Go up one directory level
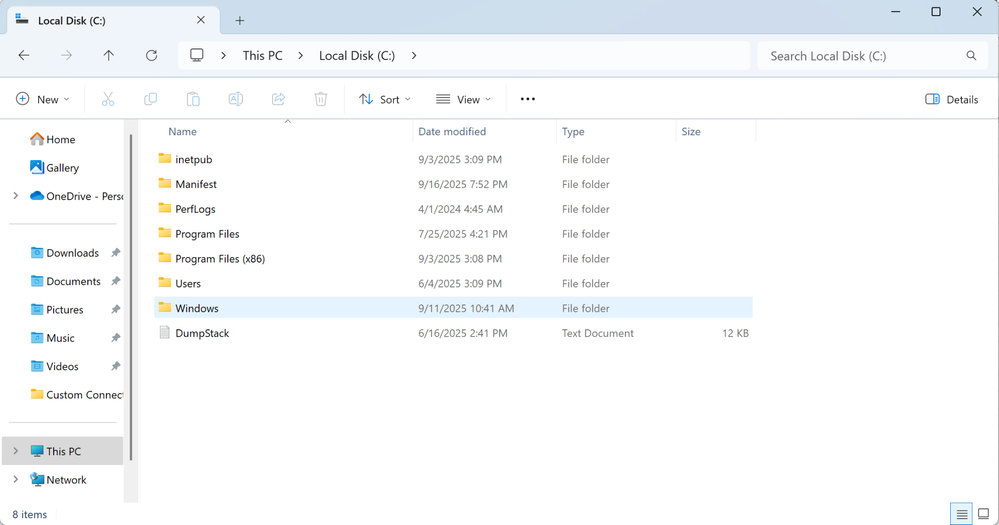 click(x=109, y=56)
